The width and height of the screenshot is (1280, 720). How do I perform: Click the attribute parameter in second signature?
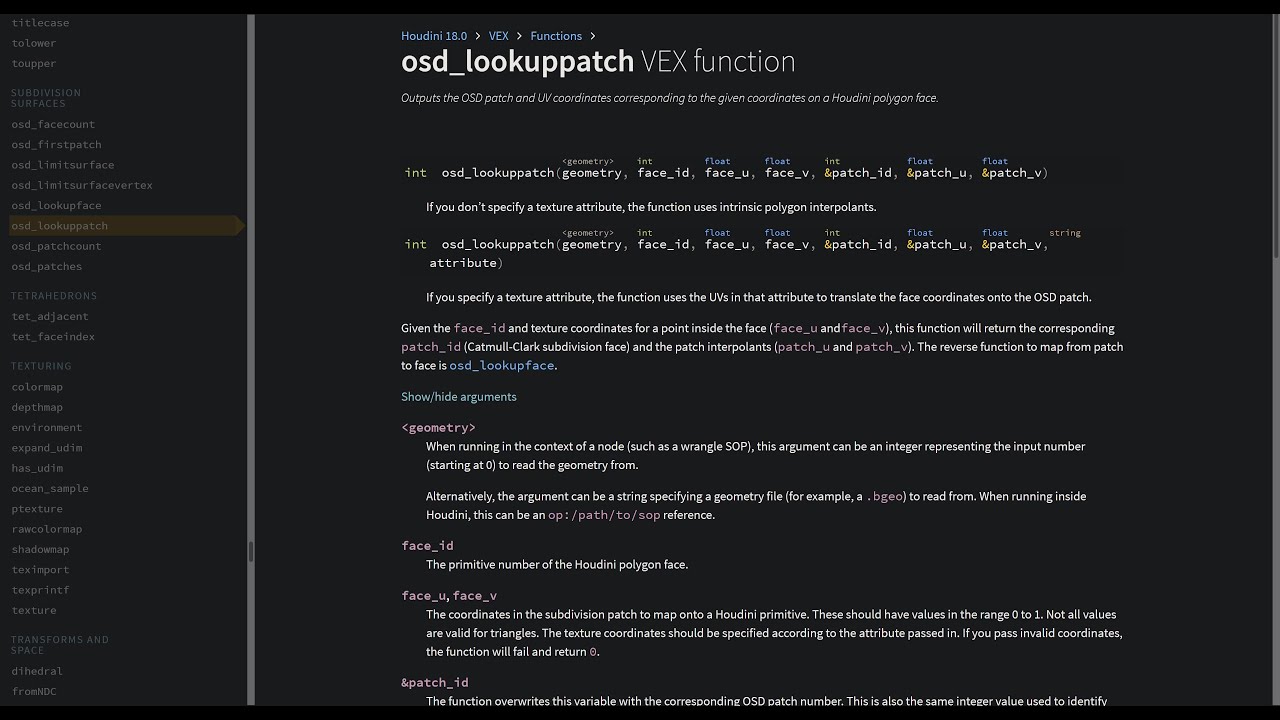coord(463,263)
